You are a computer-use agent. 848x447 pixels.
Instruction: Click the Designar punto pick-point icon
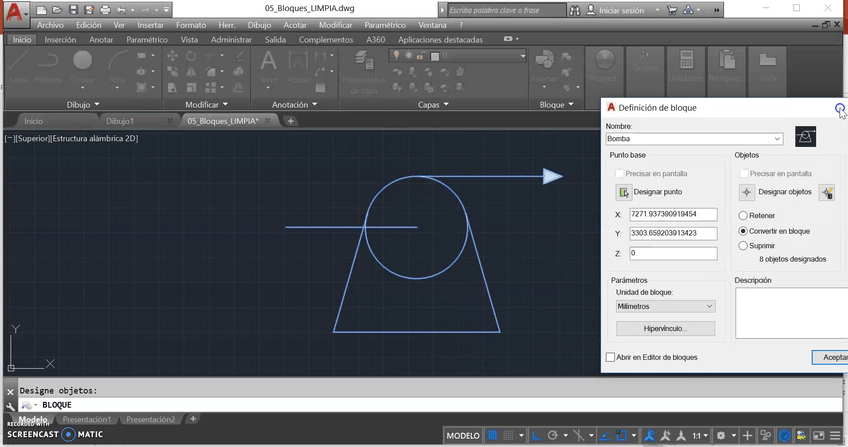pos(624,192)
